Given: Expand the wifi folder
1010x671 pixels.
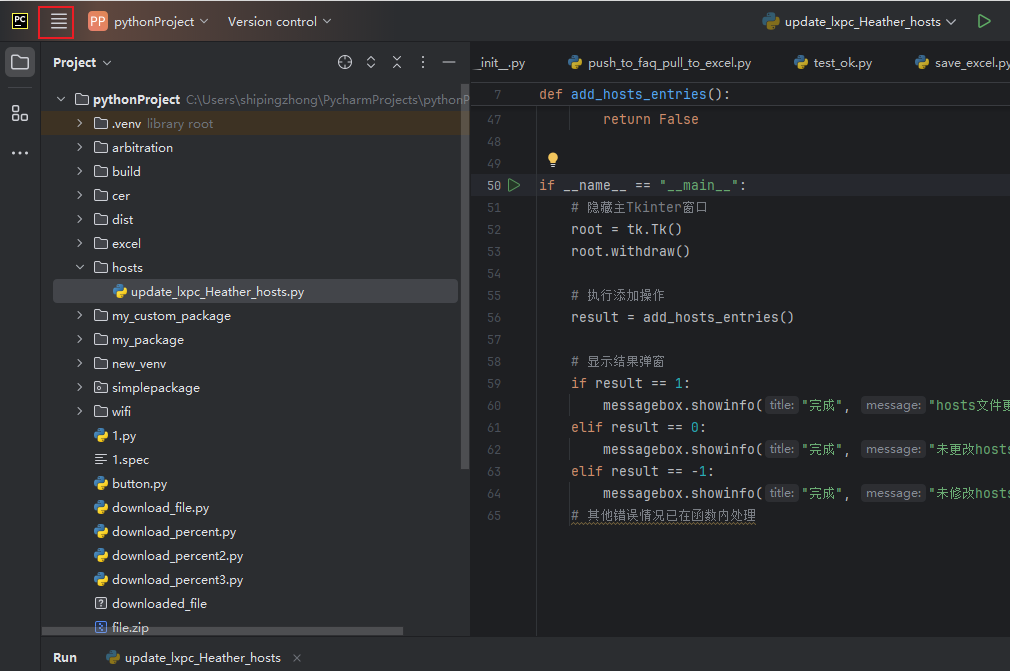Looking at the screenshot, I should coord(80,411).
